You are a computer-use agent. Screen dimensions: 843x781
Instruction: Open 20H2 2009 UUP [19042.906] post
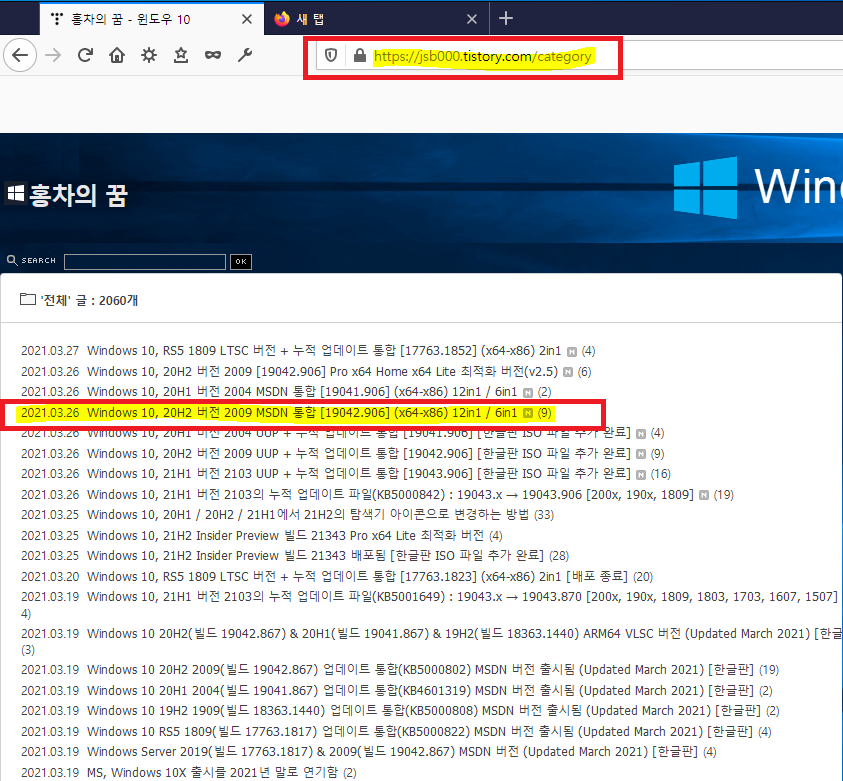(359, 454)
